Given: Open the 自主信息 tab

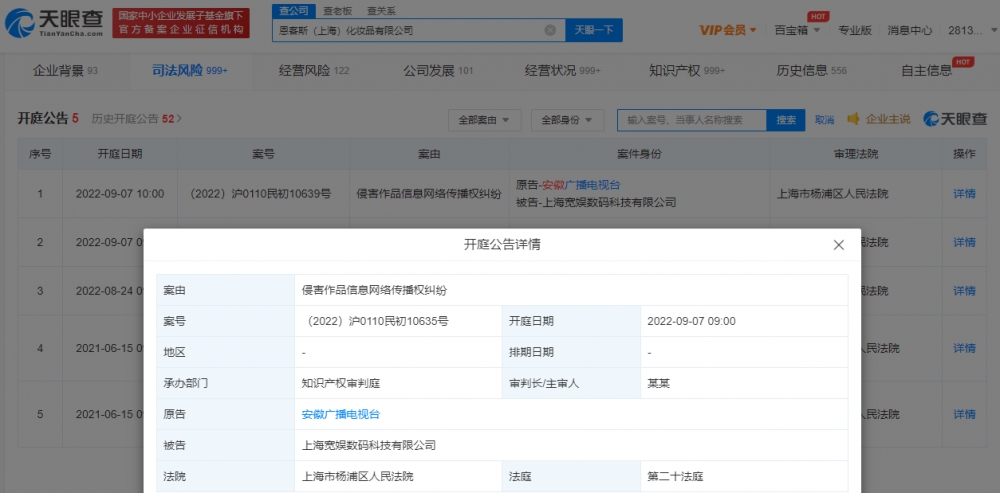Looking at the screenshot, I should [x=927, y=71].
